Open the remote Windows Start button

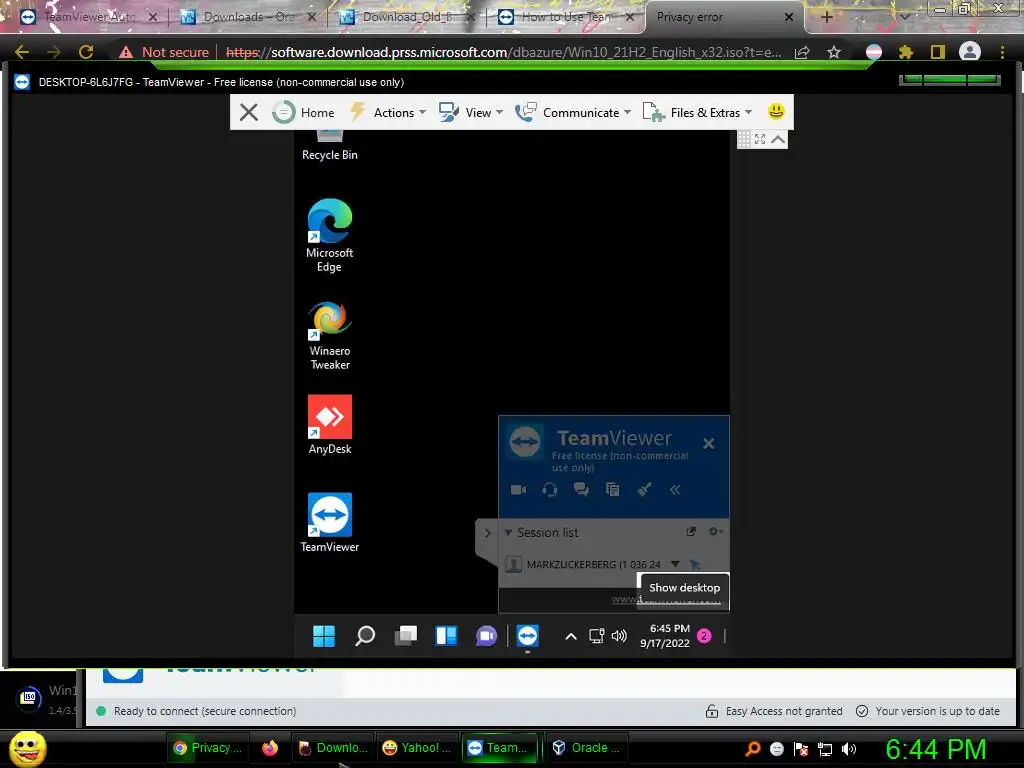324,635
